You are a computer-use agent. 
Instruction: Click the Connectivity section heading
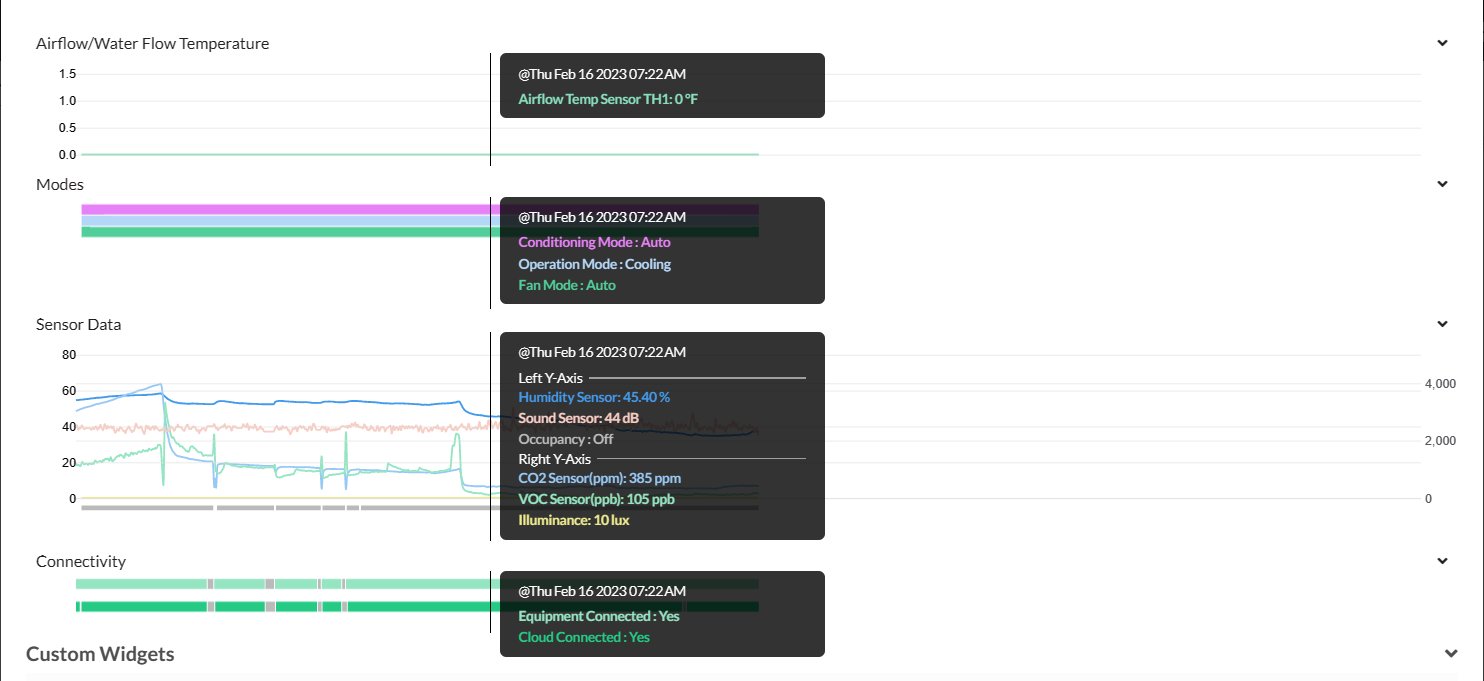[81, 562]
